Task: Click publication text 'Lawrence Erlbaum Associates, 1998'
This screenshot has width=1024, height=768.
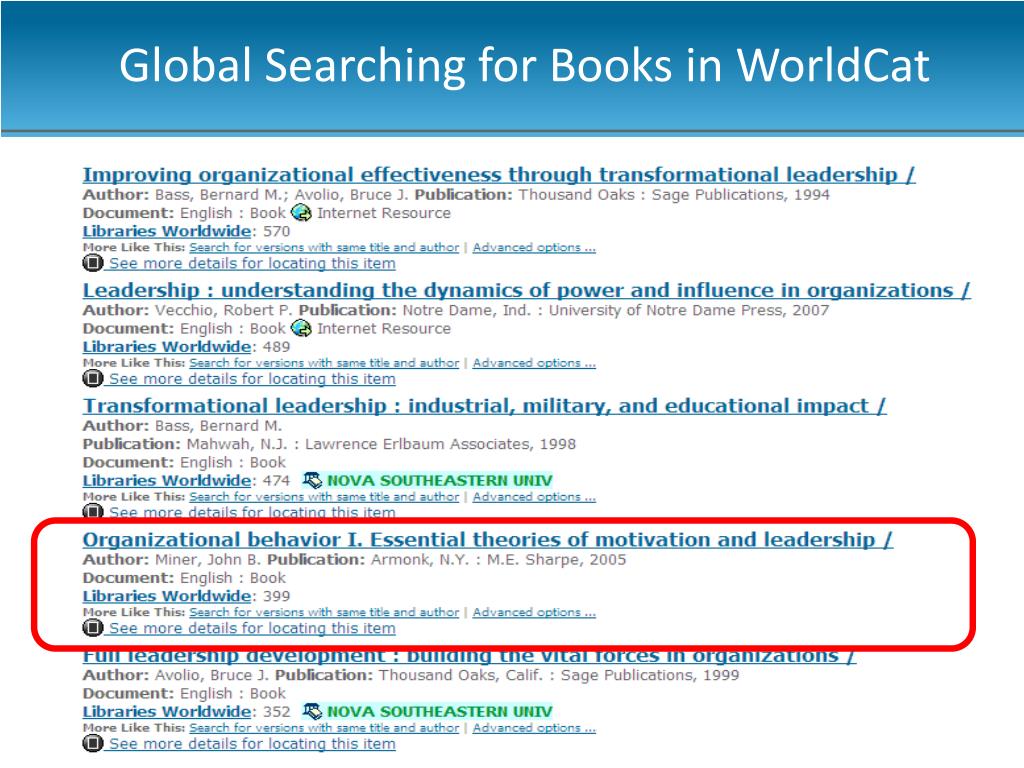Action: [x=441, y=445]
